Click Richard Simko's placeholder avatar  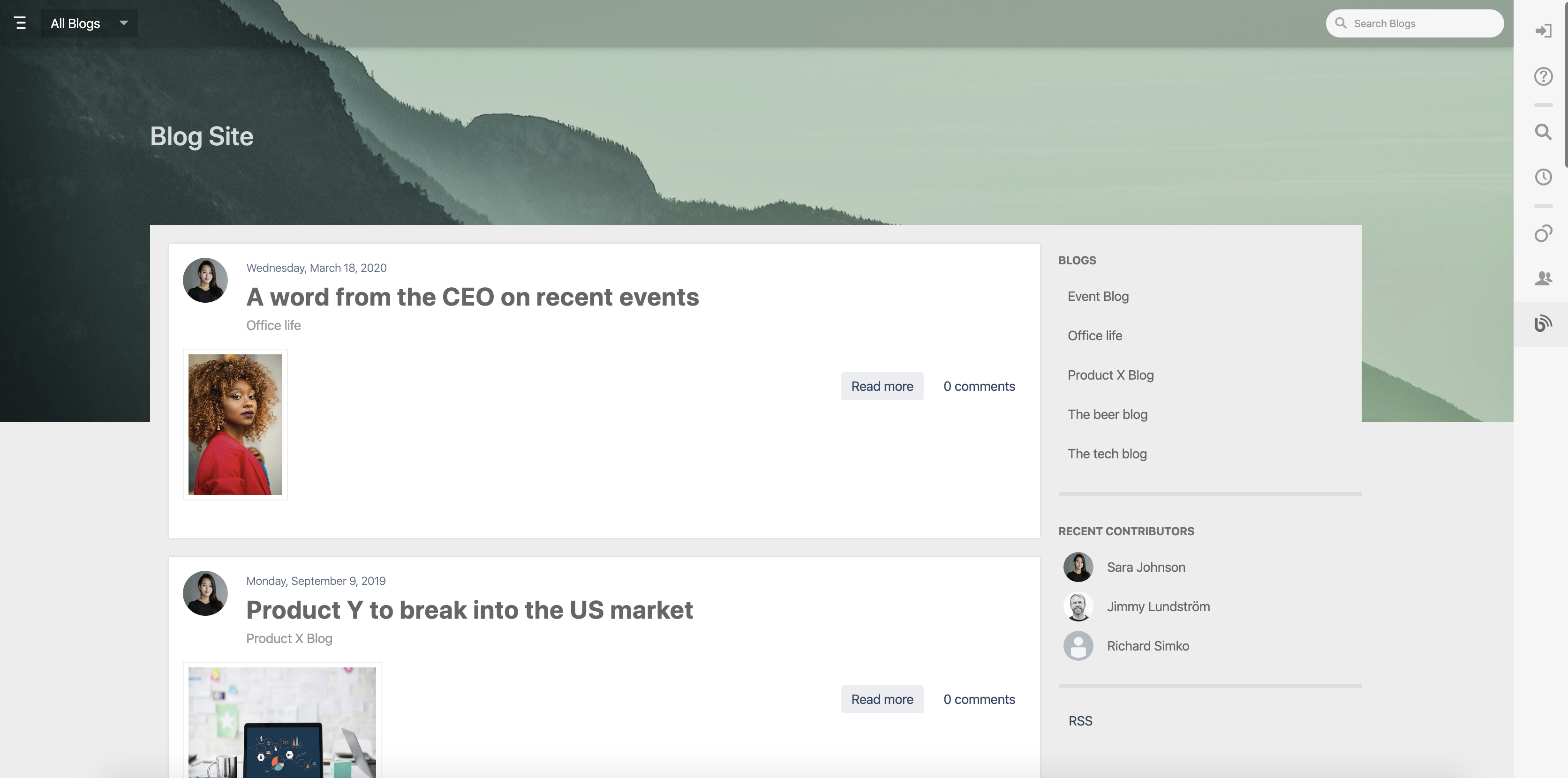coord(1078,646)
